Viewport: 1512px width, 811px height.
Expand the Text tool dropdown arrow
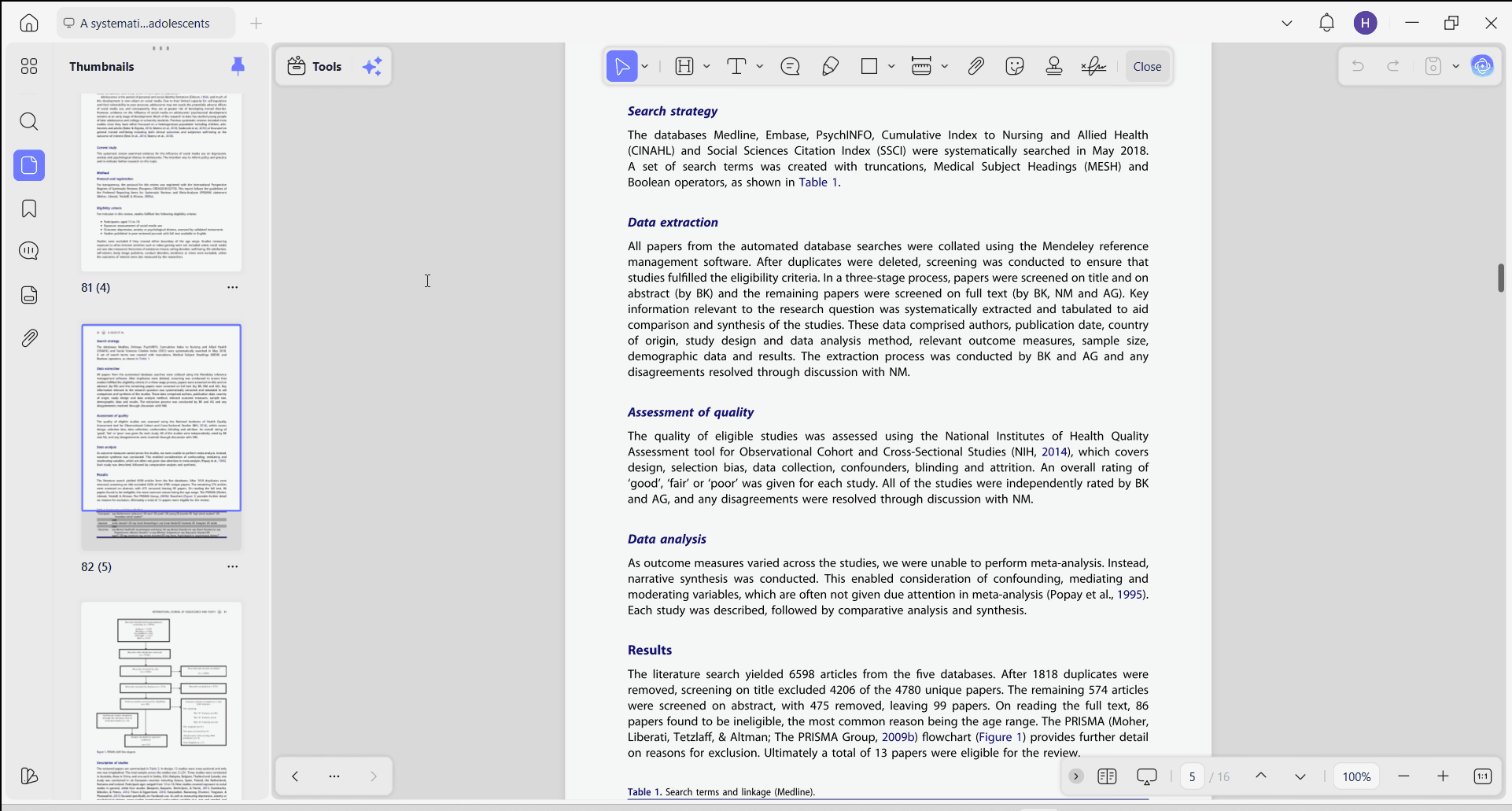[x=760, y=66]
